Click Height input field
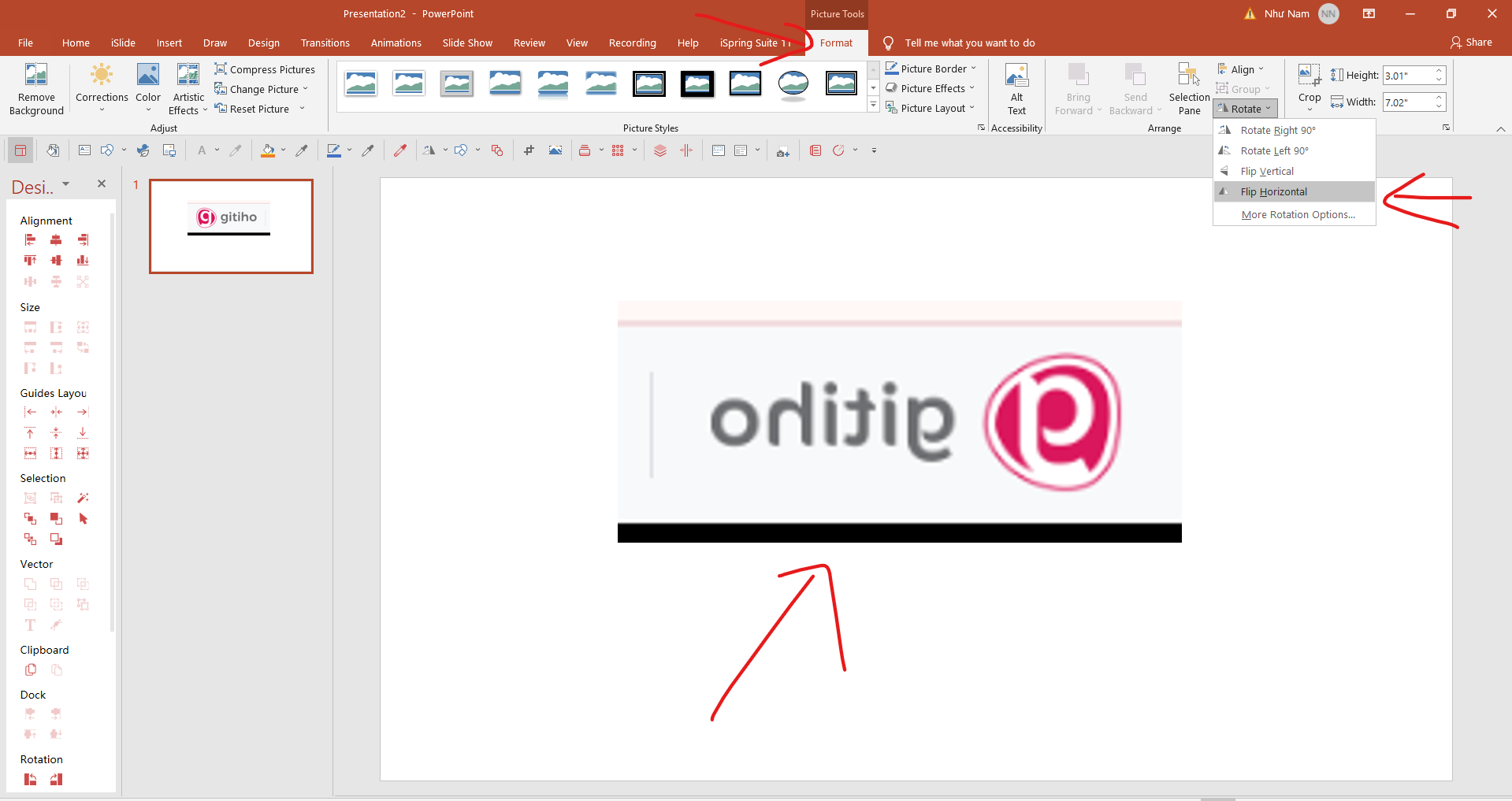 pyautogui.click(x=1407, y=76)
